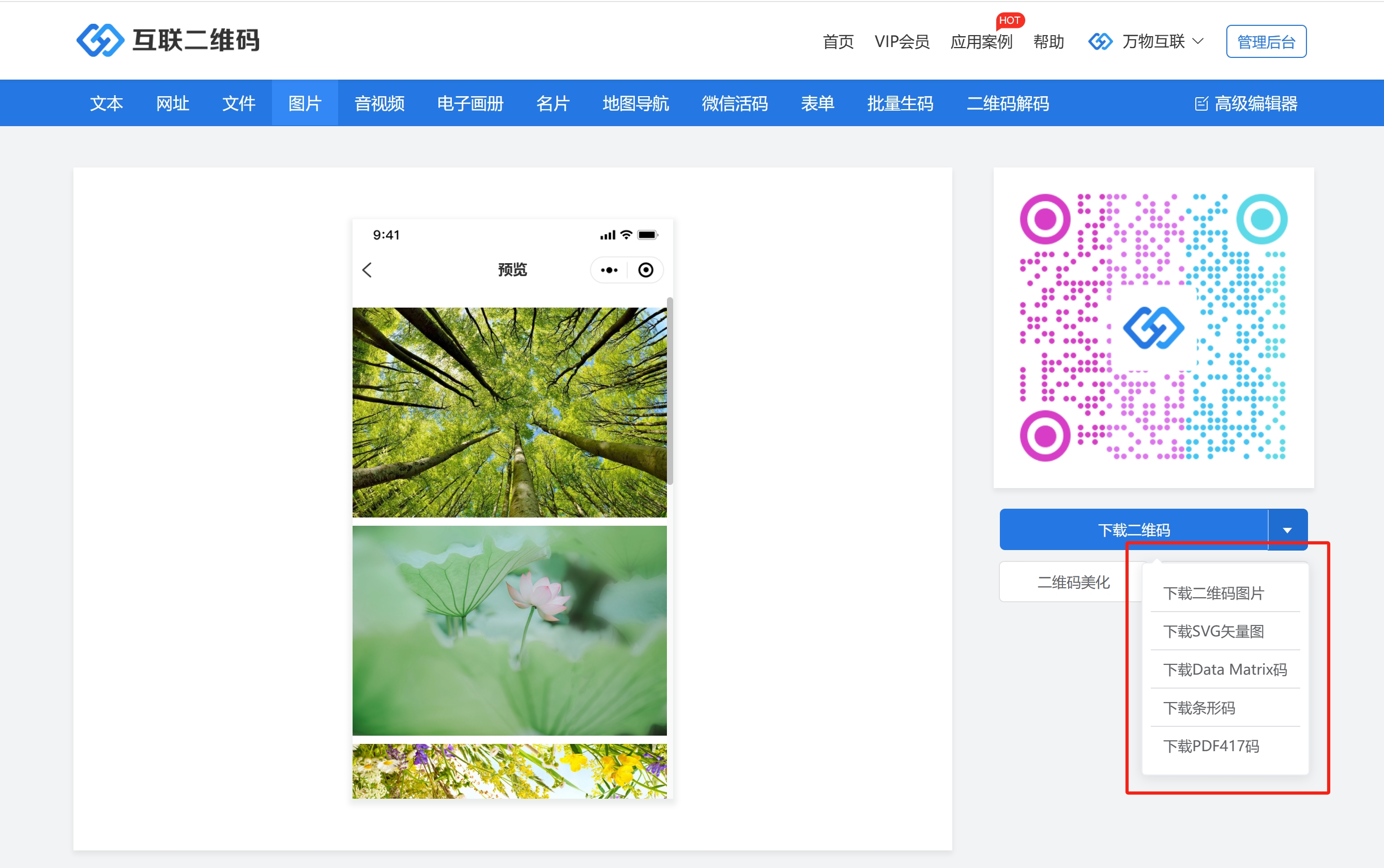1384x868 pixels.
Task: Click the wildflowers image thumbnail
Action: 509,771
